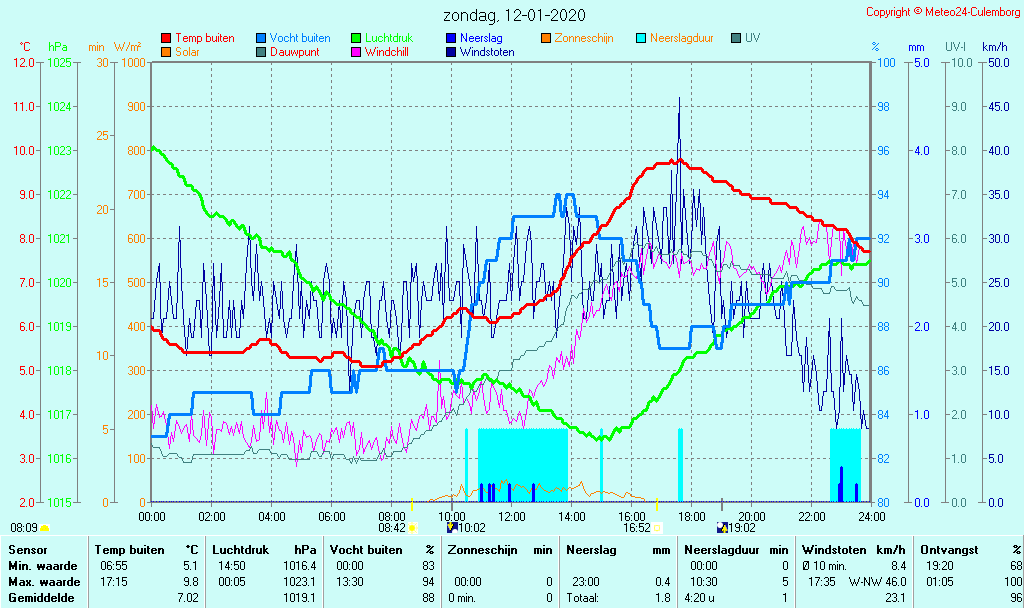Click the orange Solar legend square
The width and height of the screenshot is (1026, 608).
[166, 52]
